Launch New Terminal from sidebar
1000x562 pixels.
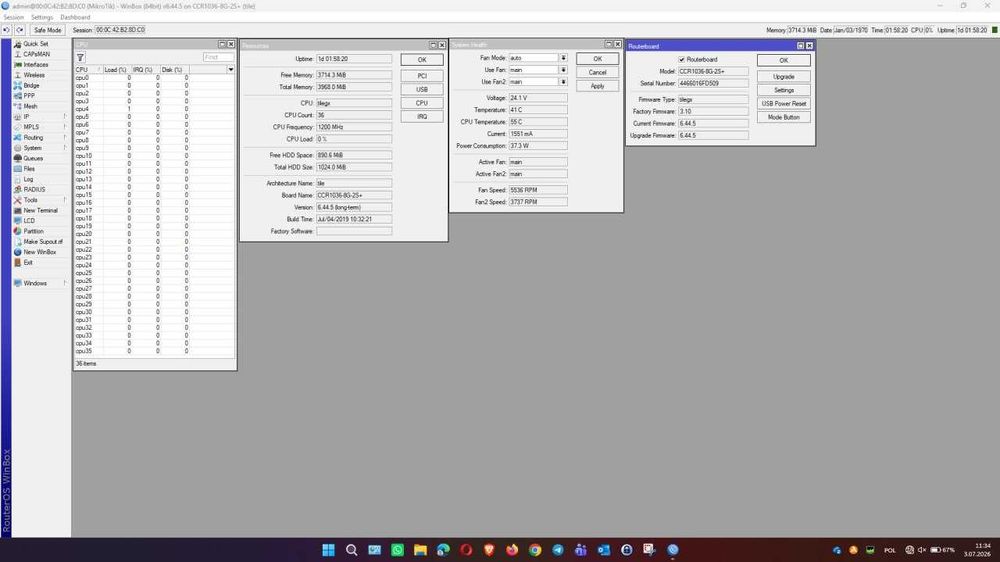click(40, 211)
